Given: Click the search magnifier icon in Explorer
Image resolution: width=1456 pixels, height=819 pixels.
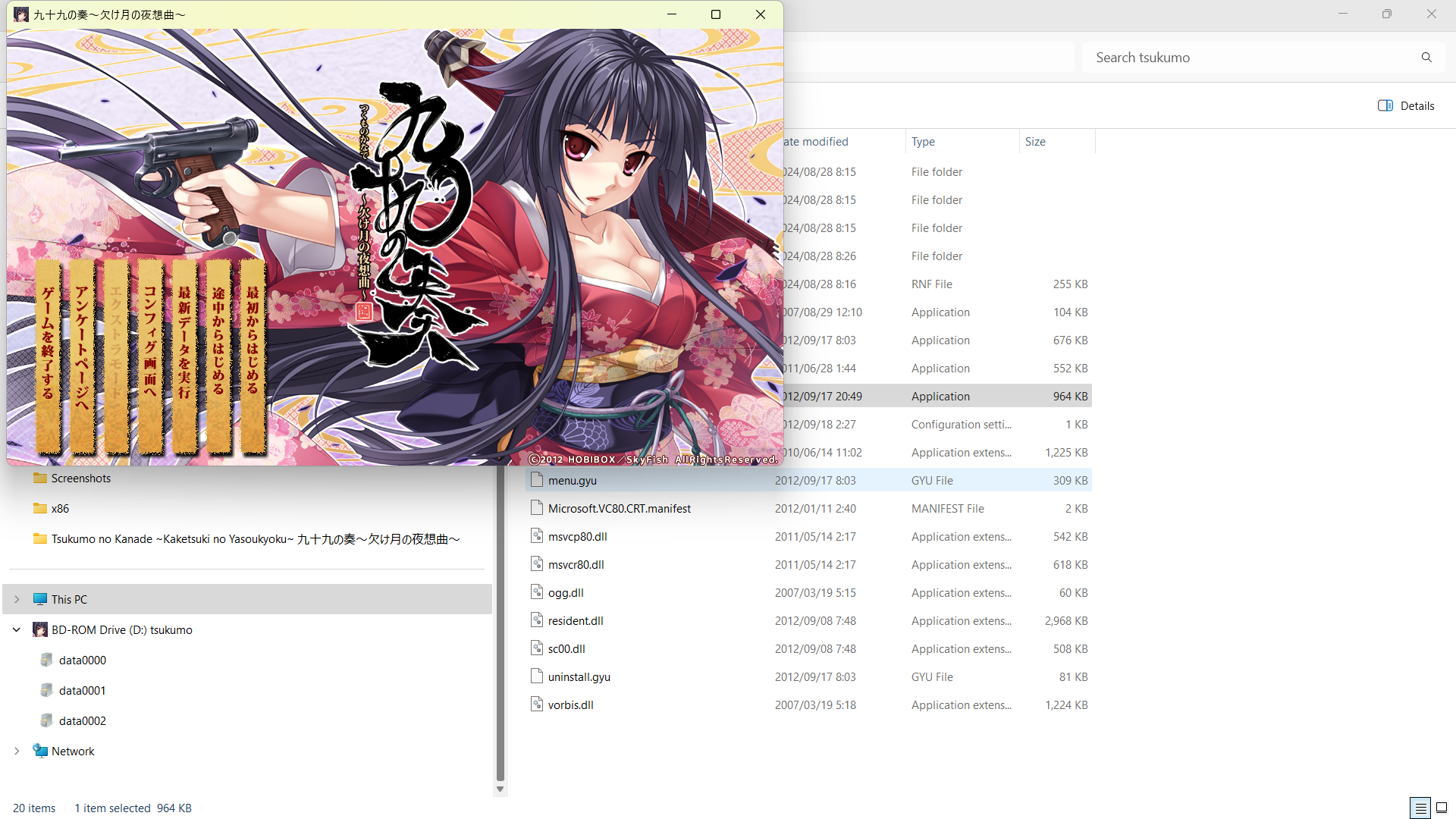Looking at the screenshot, I should pyautogui.click(x=1426, y=58).
